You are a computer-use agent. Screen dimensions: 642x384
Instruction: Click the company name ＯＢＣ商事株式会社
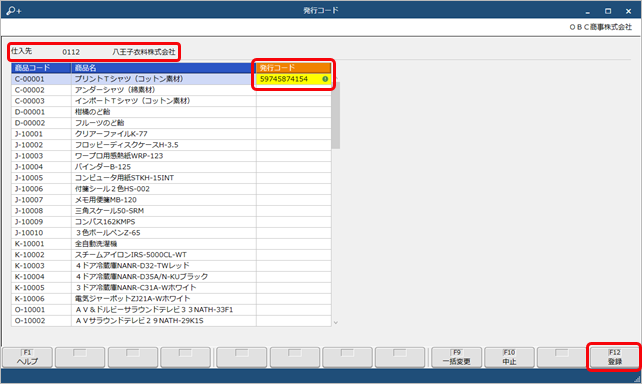pyautogui.click(x=601, y=27)
